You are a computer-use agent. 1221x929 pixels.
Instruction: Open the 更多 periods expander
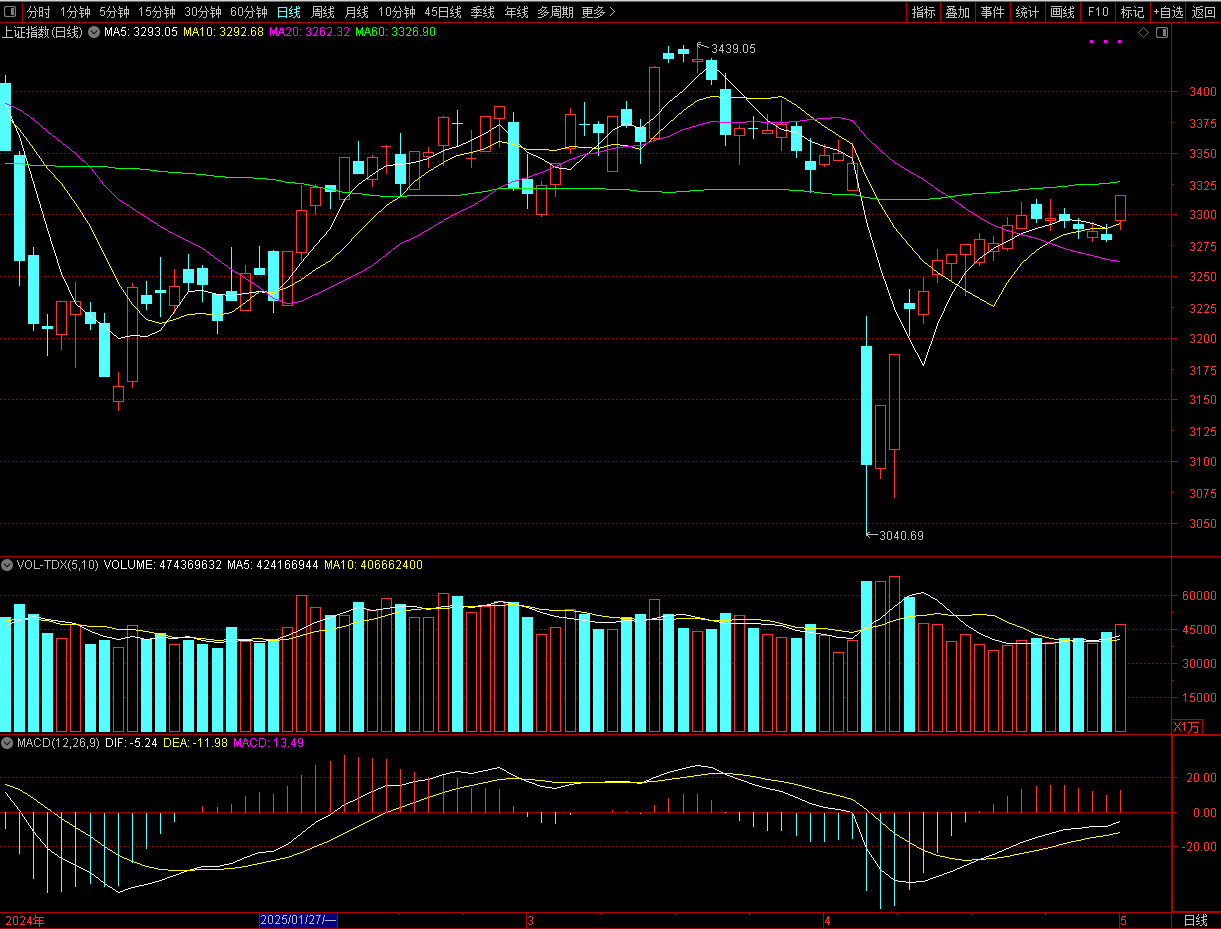598,12
